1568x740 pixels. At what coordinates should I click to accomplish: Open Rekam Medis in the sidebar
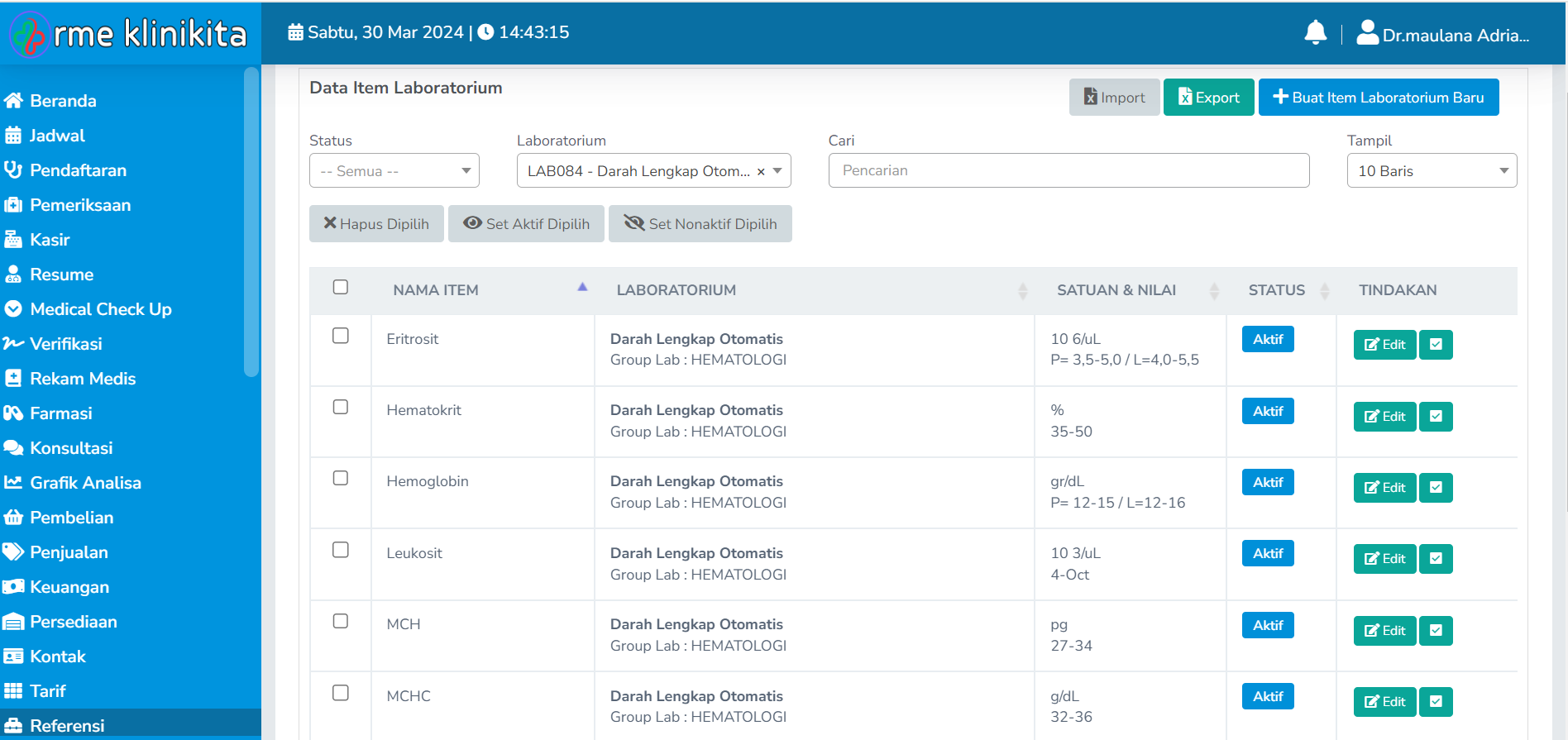(x=83, y=379)
